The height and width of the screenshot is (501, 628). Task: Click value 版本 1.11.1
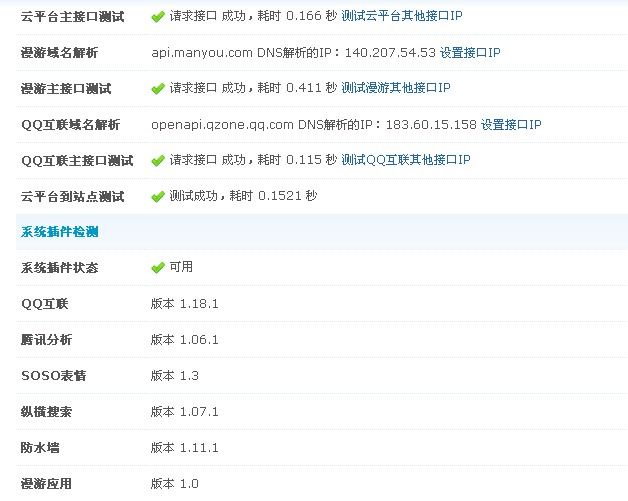[185, 448]
